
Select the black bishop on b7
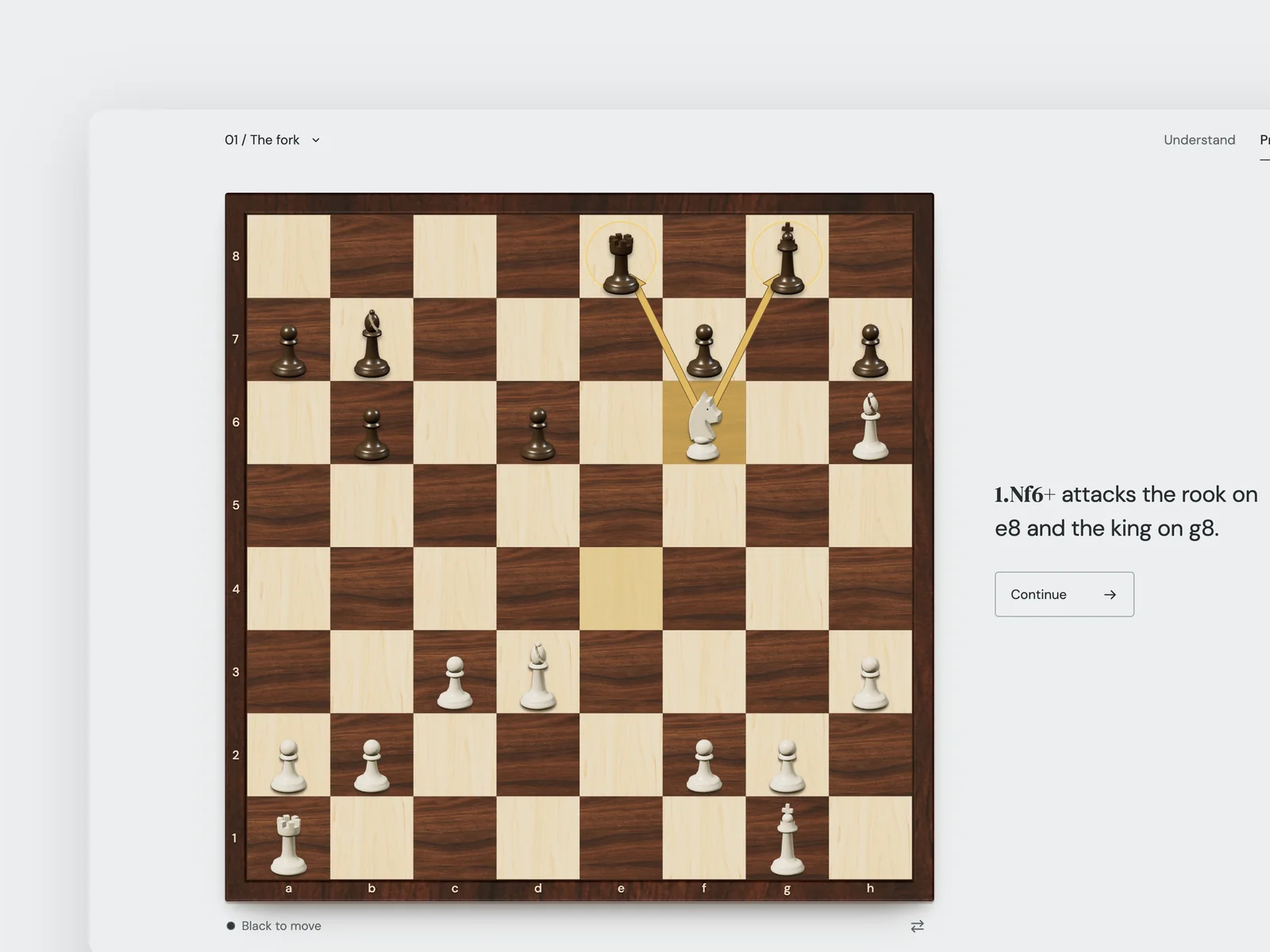click(371, 344)
